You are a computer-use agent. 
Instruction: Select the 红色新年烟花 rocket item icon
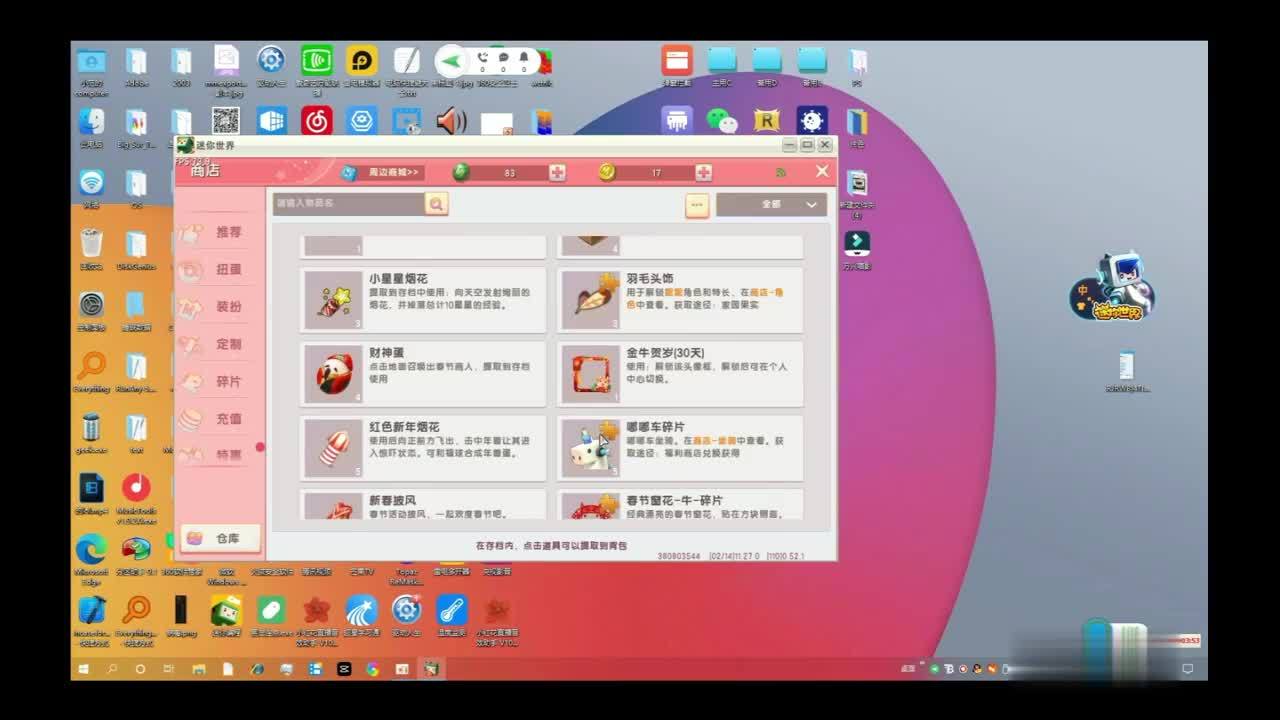pyautogui.click(x=333, y=448)
